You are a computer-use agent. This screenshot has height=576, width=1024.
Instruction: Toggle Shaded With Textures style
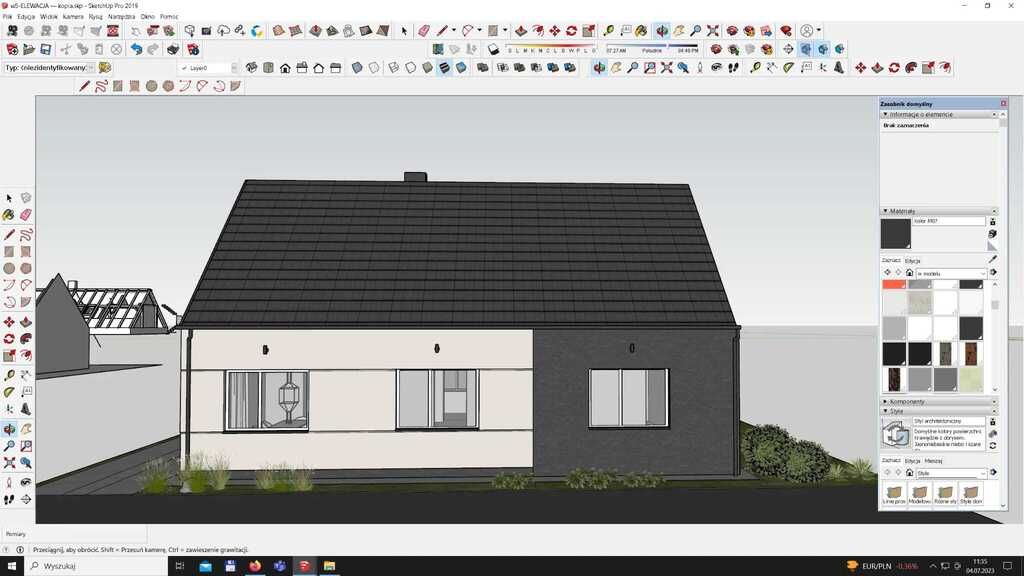pos(444,68)
